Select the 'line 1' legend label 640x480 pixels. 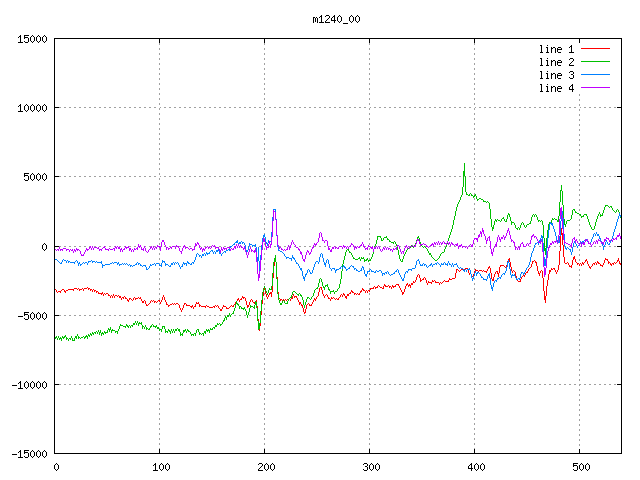pyautogui.click(x=556, y=49)
